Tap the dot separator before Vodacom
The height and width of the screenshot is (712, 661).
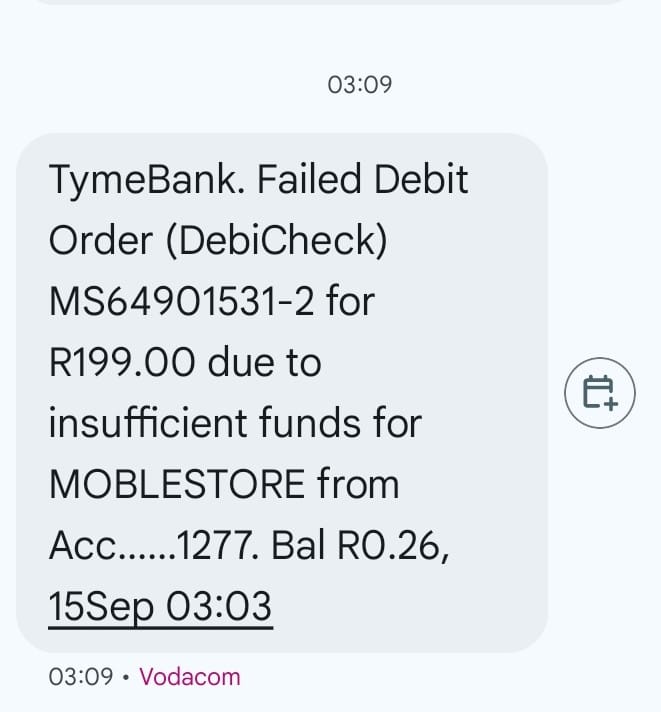125,677
